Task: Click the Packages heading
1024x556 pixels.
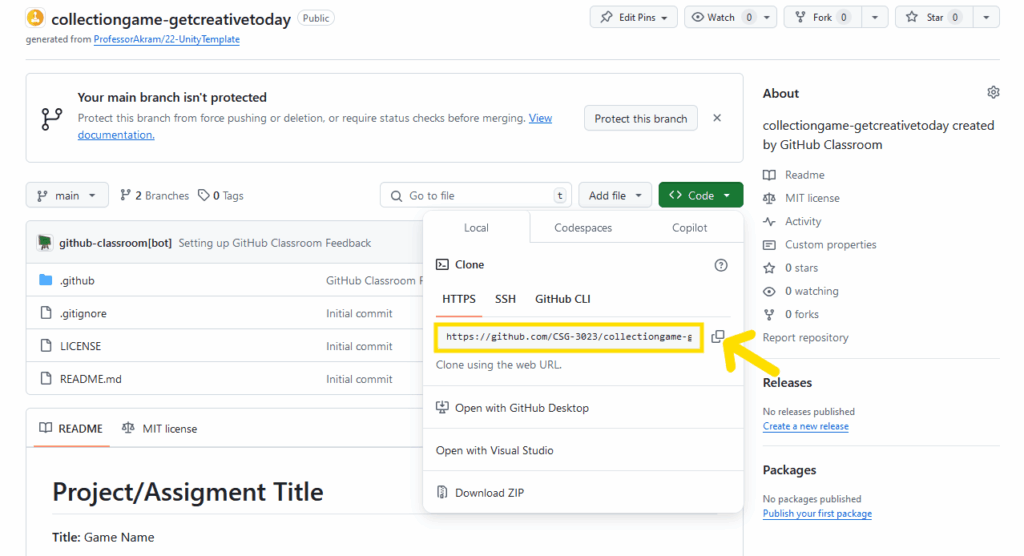Action: (x=789, y=470)
